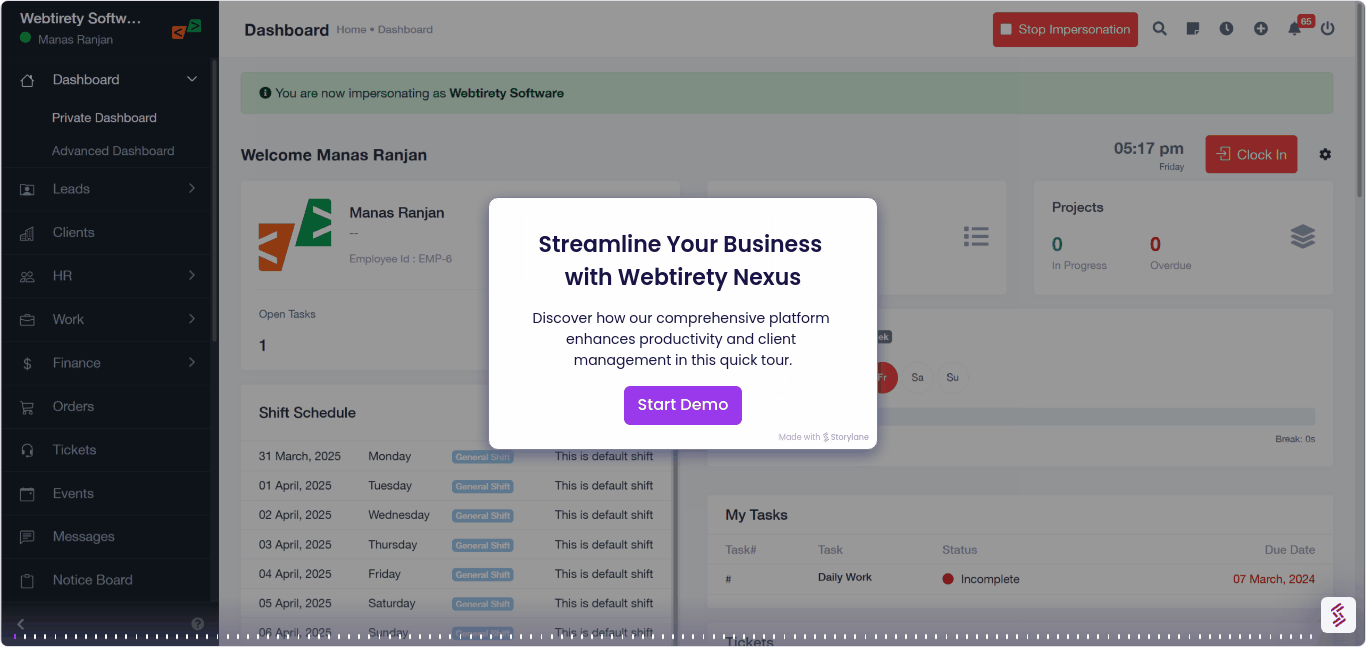Open Tickets menu item
Image resolution: width=1366 pixels, height=647 pixels.
pyautogui.click(x=75, y=450)
